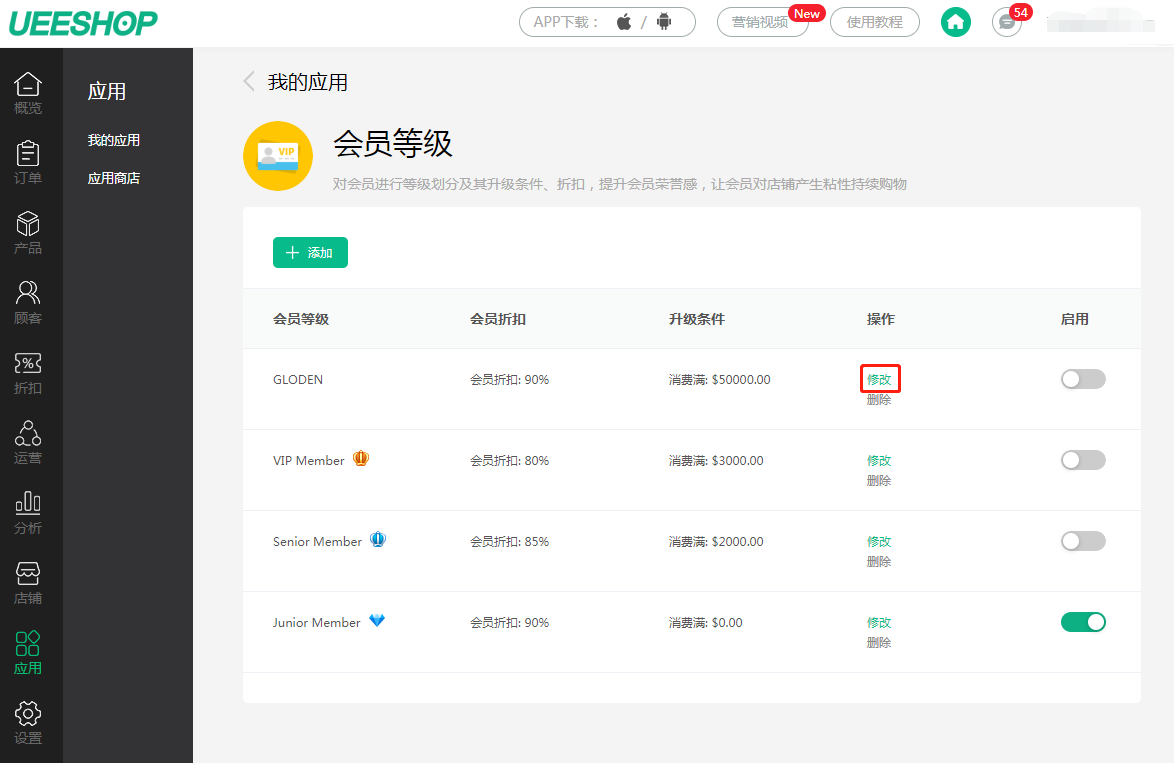Open the 概览 overview sidebar icon
This screenshot has height=763, width=1174.
(x=28, y=93)
